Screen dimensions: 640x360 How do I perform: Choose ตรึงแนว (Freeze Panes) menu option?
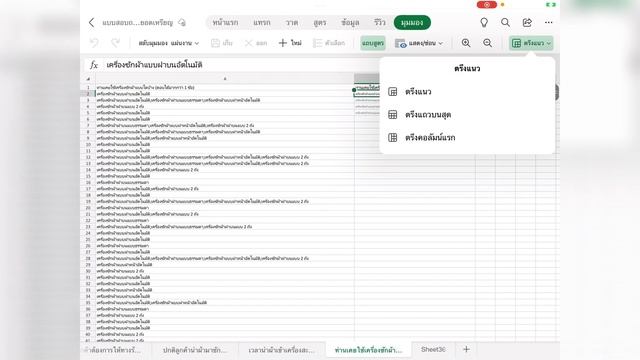point(467,91)
